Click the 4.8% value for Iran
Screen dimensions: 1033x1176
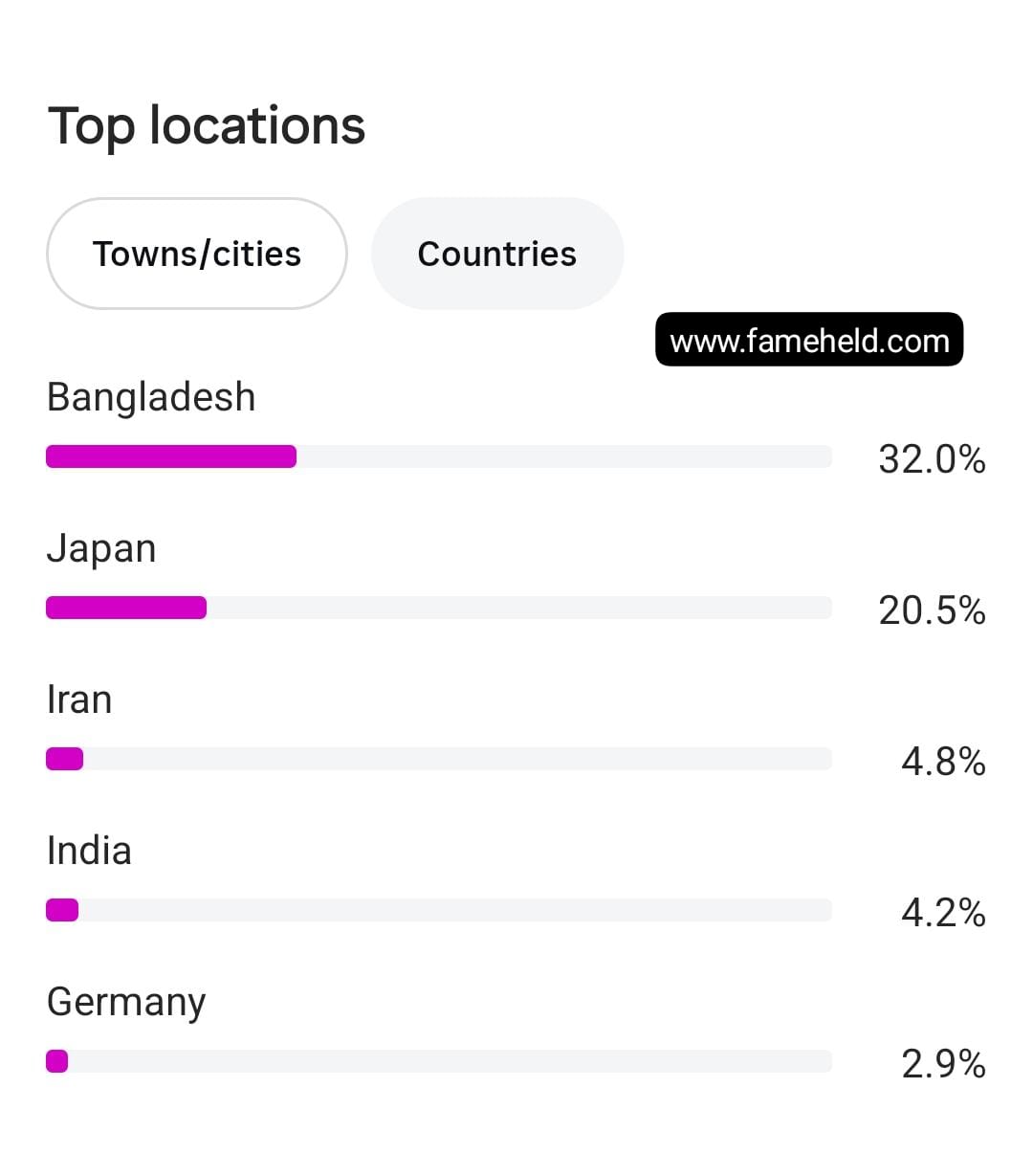[943, 762]
